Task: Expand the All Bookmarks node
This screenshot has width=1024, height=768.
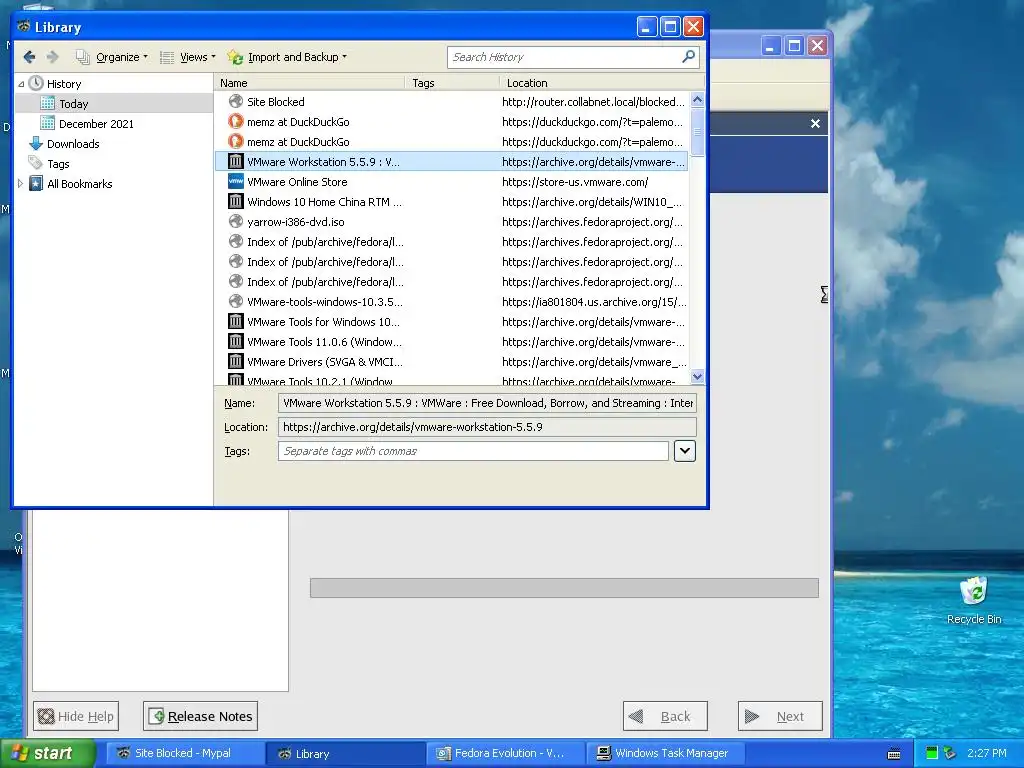Action: pyautogui.click(x=20, y=184)
